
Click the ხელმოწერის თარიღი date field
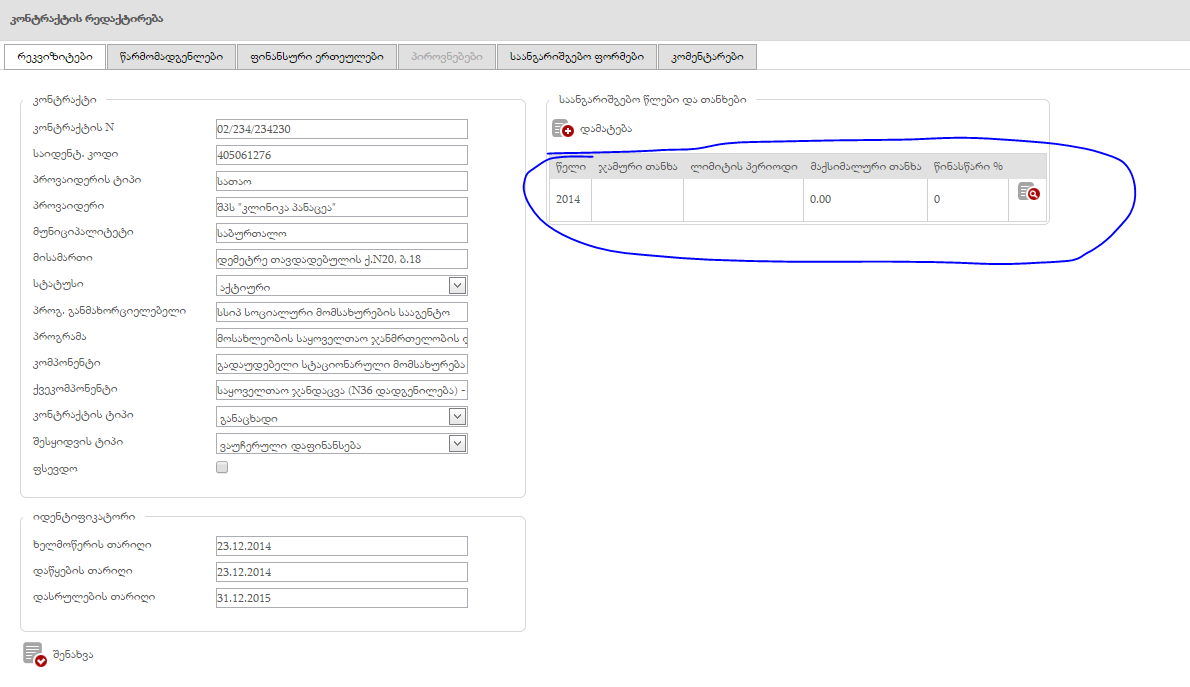coord(341,546)
